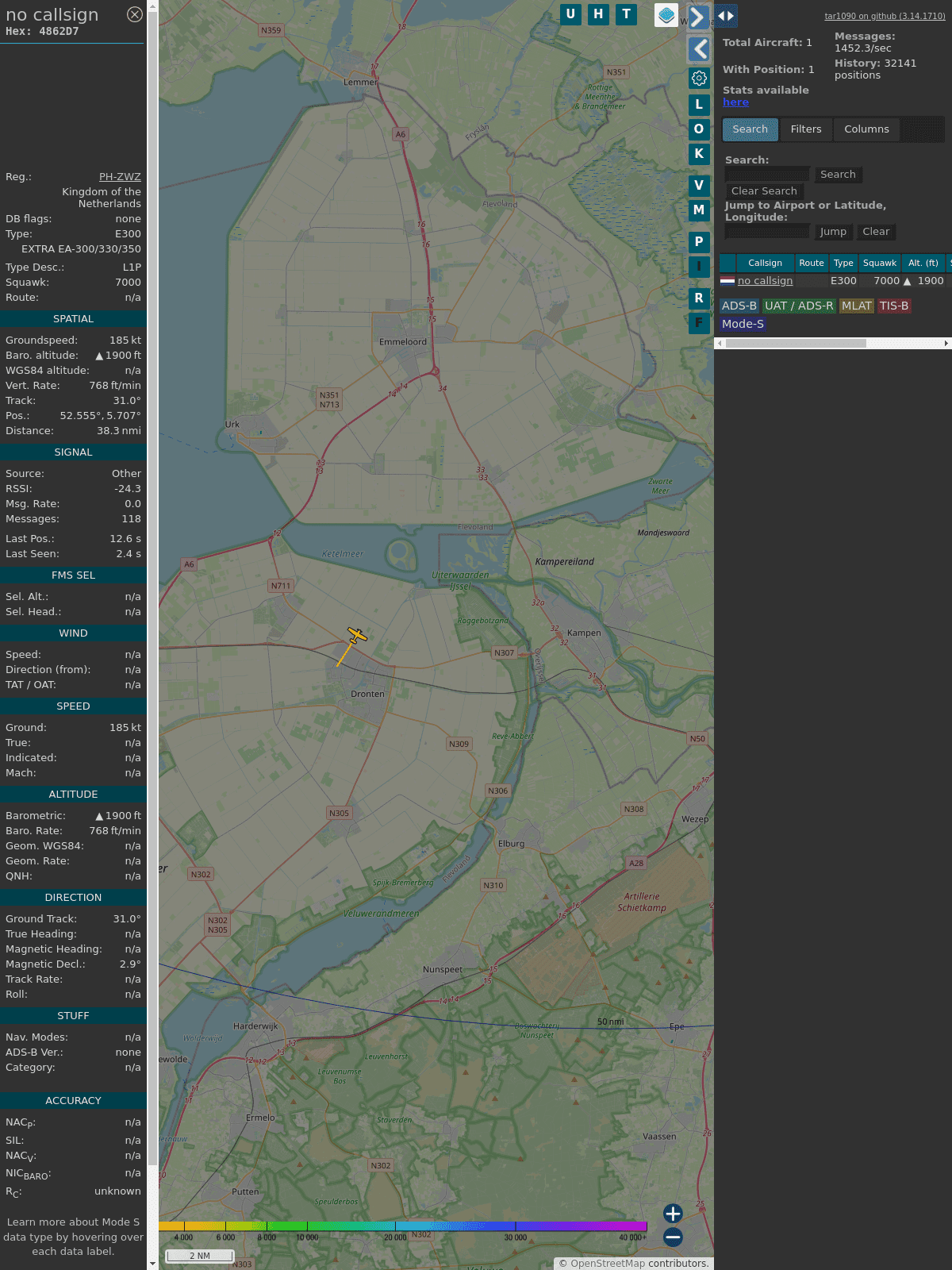Click the 2 NM map scale bar
This screenshot has width=952, height=1270.
coord(200,1256)
